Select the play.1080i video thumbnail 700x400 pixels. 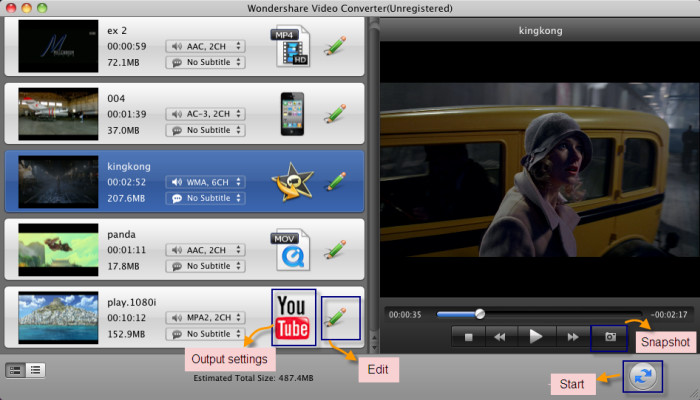click(58, 317)
